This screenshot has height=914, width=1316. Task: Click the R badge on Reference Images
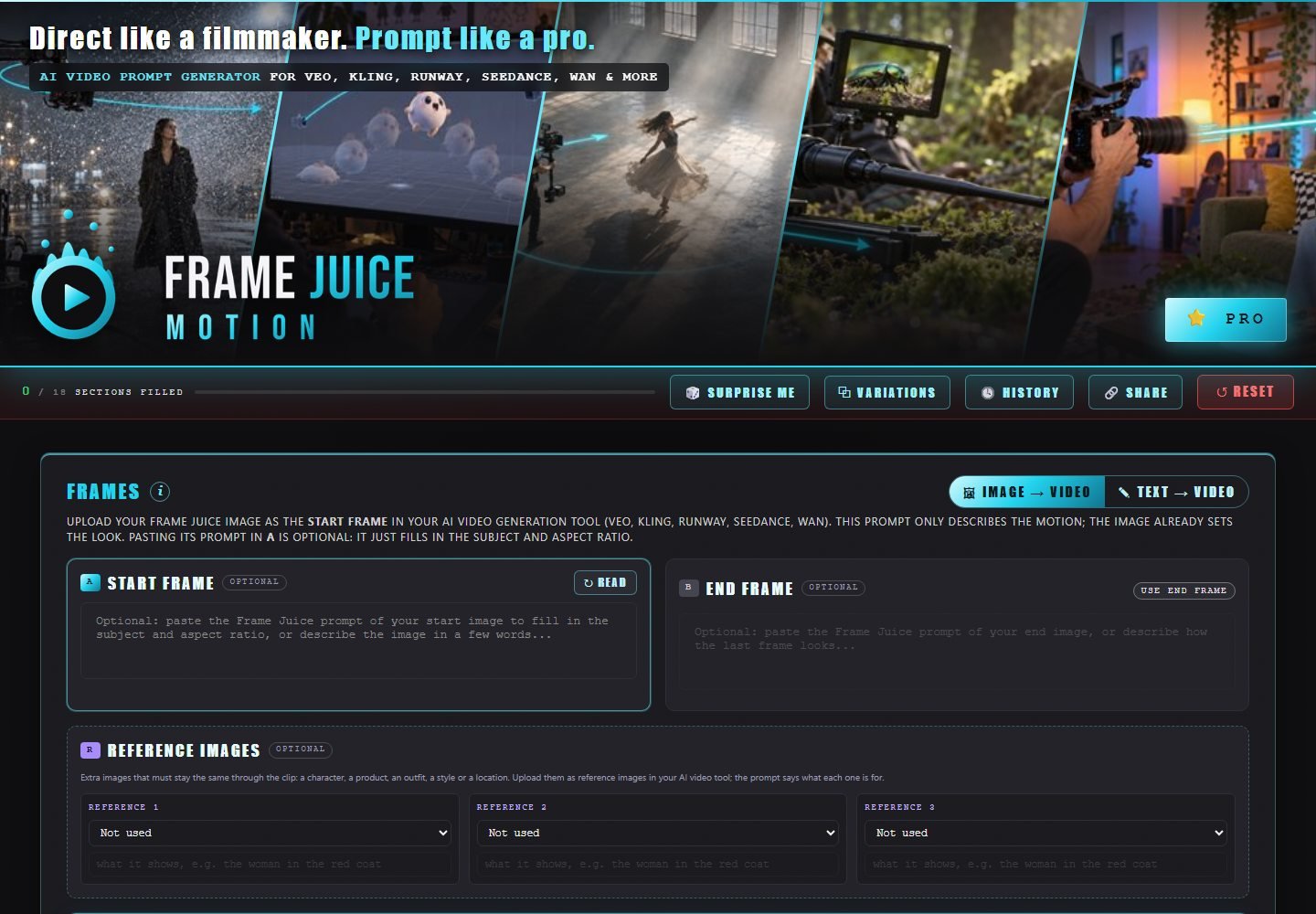(x=90, y=750)
